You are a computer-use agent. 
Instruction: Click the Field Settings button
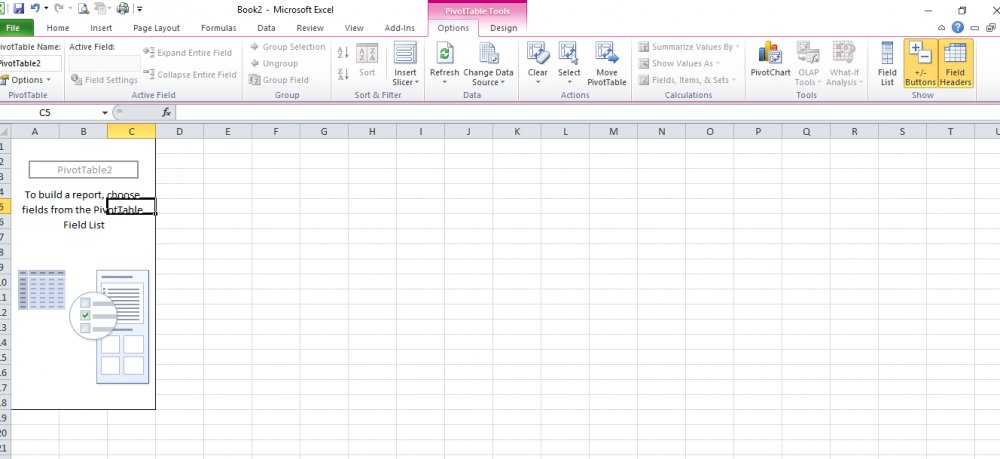click(x=104, y=80)
